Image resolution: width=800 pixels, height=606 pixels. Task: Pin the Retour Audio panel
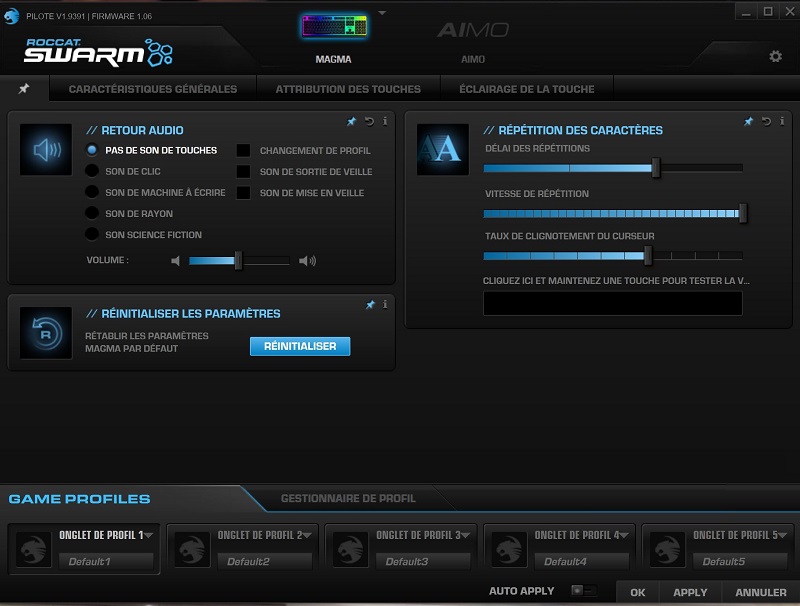point(351,121)
